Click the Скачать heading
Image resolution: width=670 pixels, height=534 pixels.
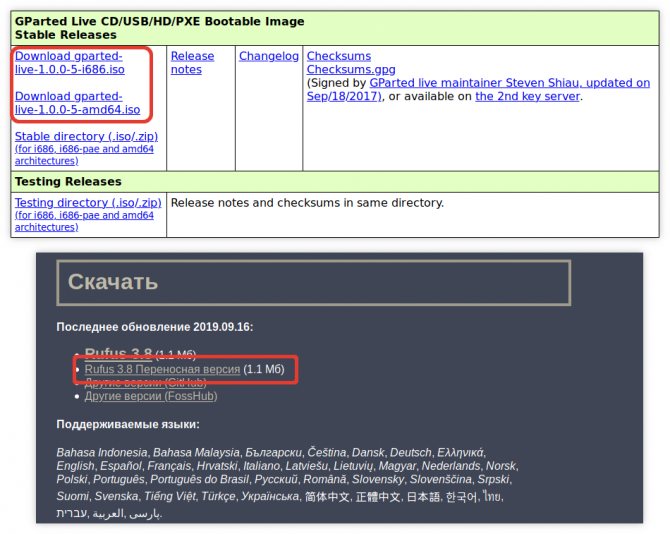pyautogui.click(x=113, y=282)
